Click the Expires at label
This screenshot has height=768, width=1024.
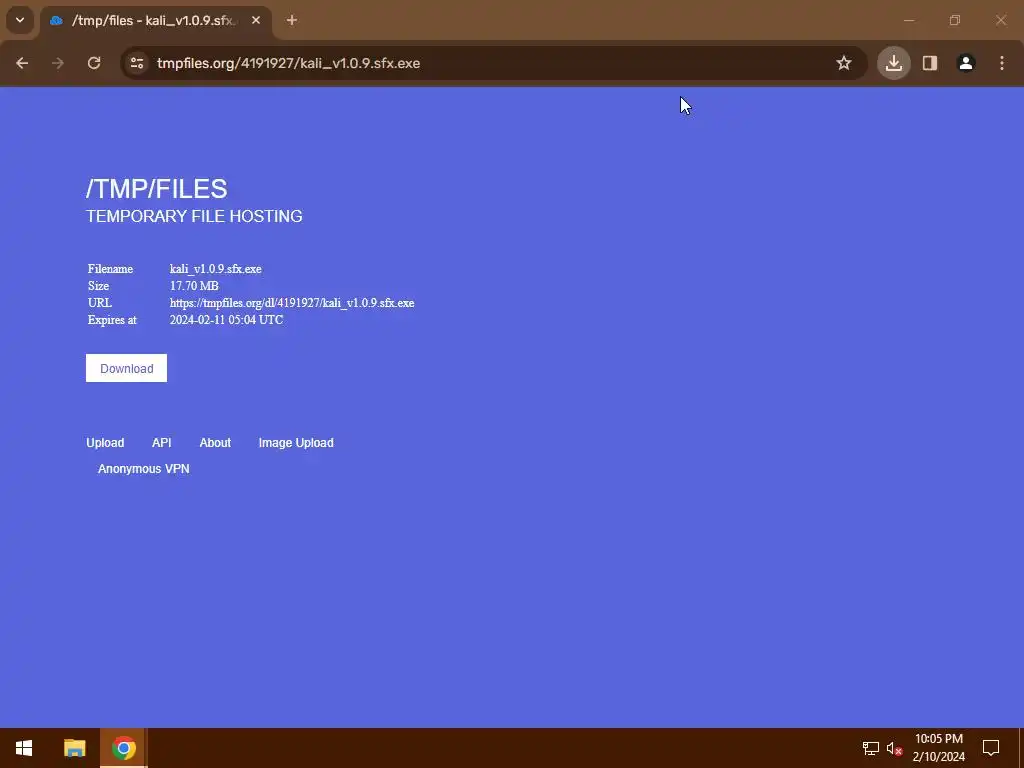click(x=112, y=320)
